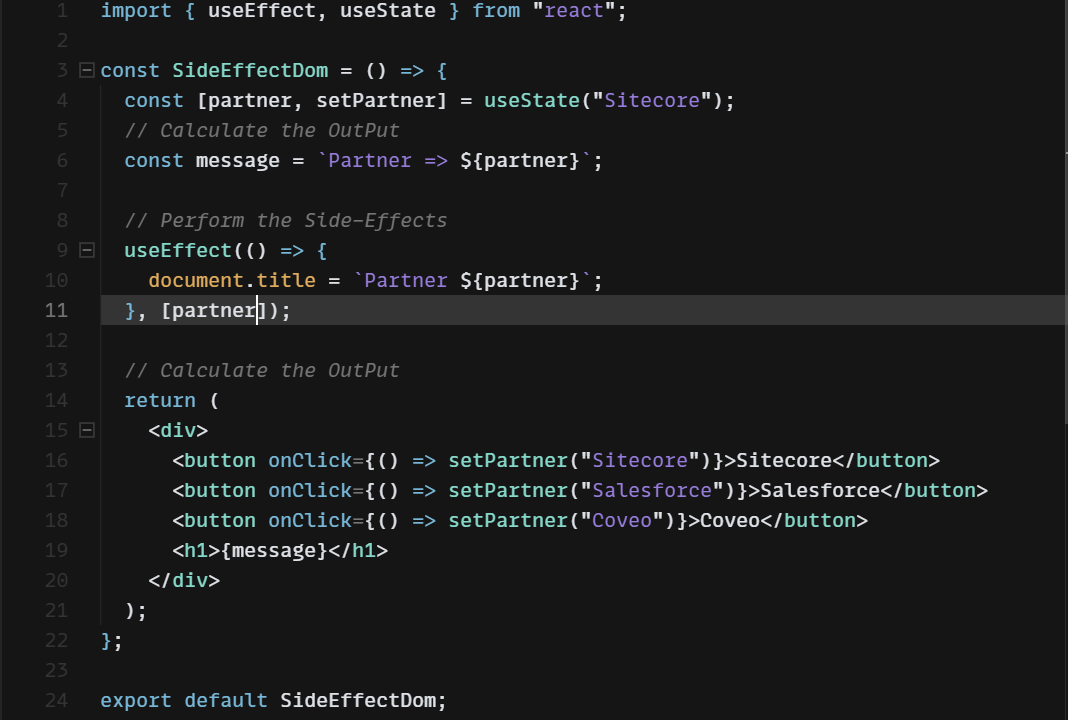Screen dimensions: 1068x720
Task: Select line 24 via its line number
Action: pyautogui.click(x=57, y=700)
